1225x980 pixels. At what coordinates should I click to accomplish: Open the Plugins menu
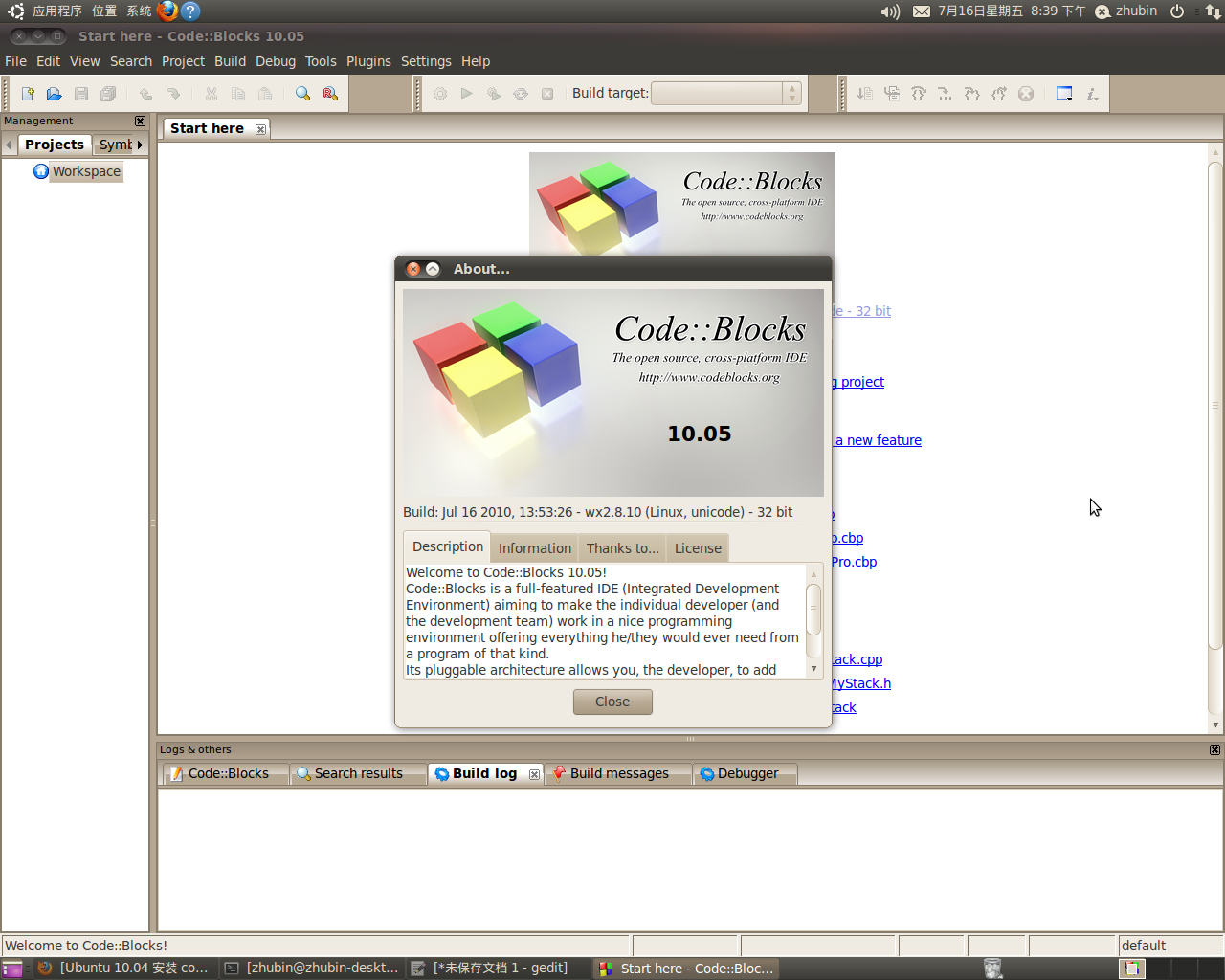(368, 61)
